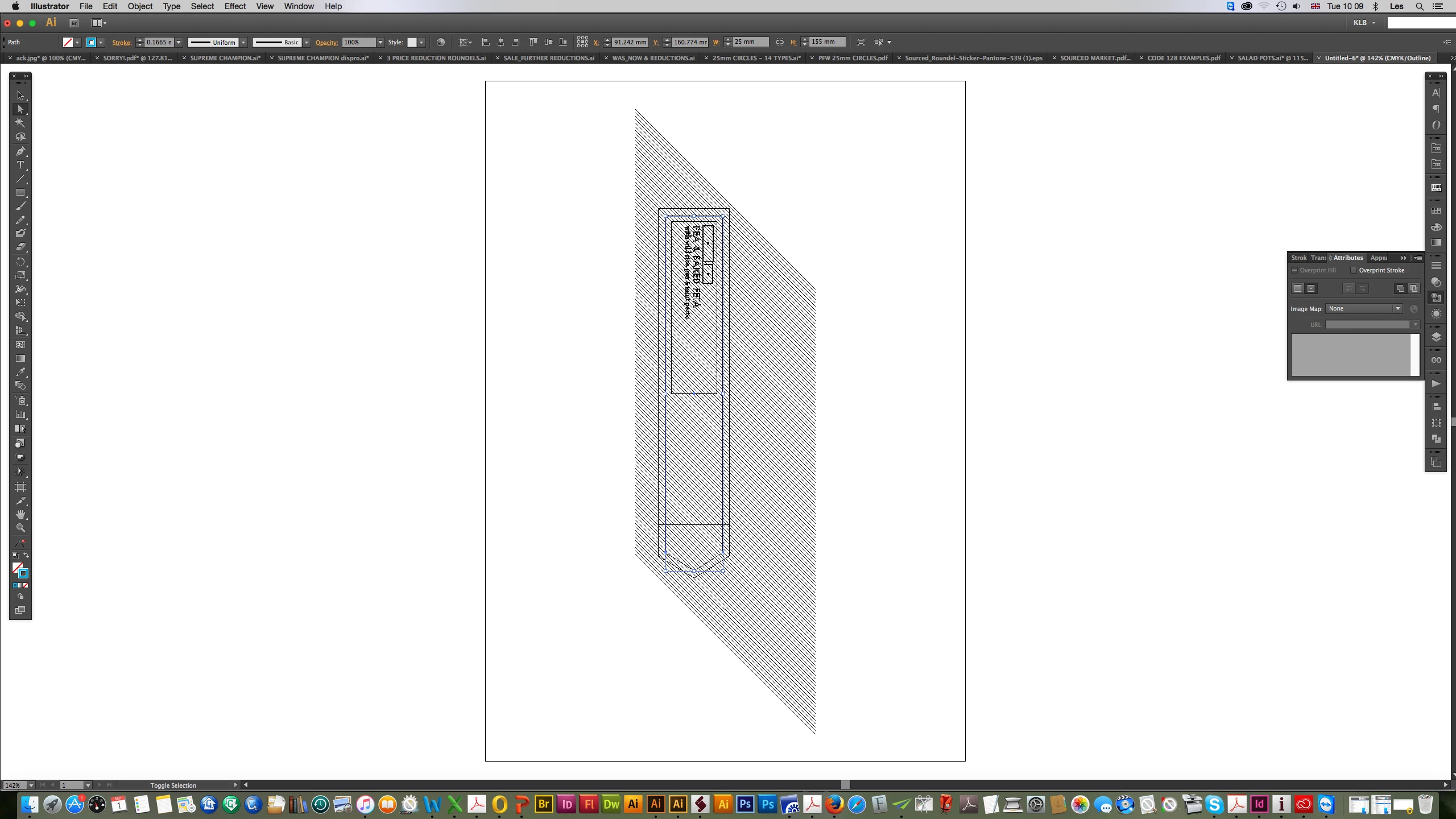This screenshot has width=1456, height=819.
Task: Open the Image Map dropdown
Action: click(1364, 309)
